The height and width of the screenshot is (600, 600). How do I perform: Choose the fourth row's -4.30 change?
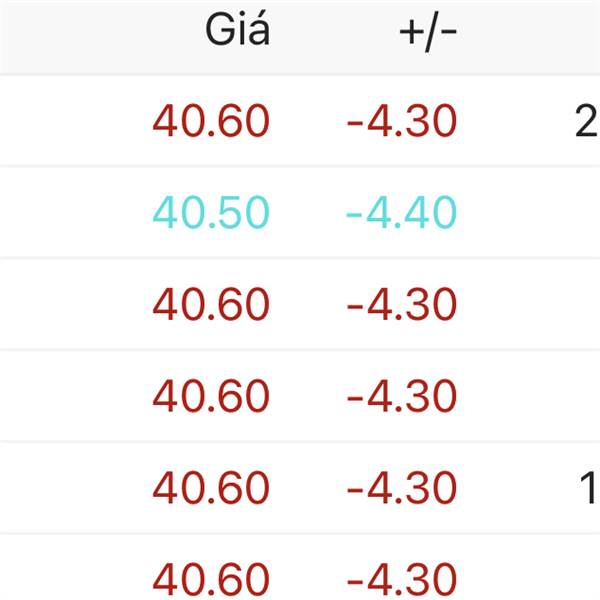(401, 396)
